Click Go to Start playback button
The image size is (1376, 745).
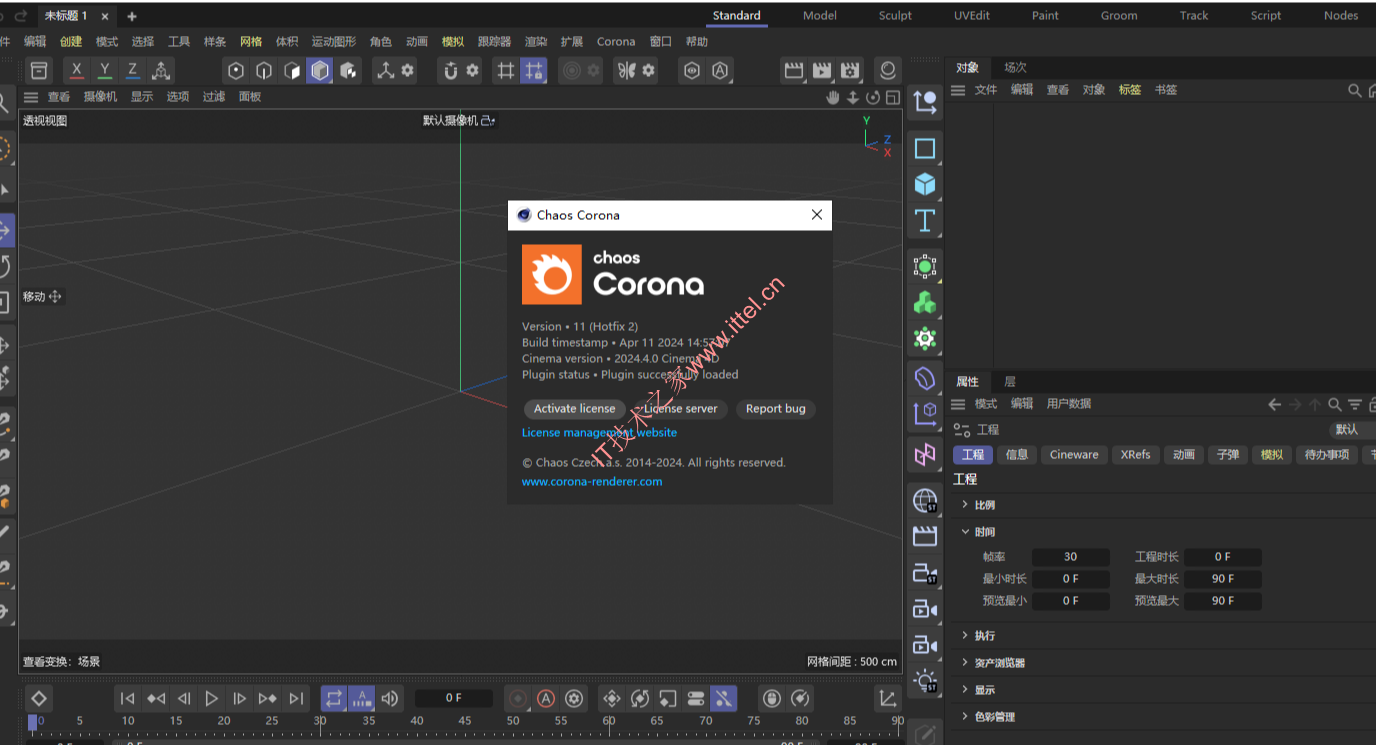(127, 698)
